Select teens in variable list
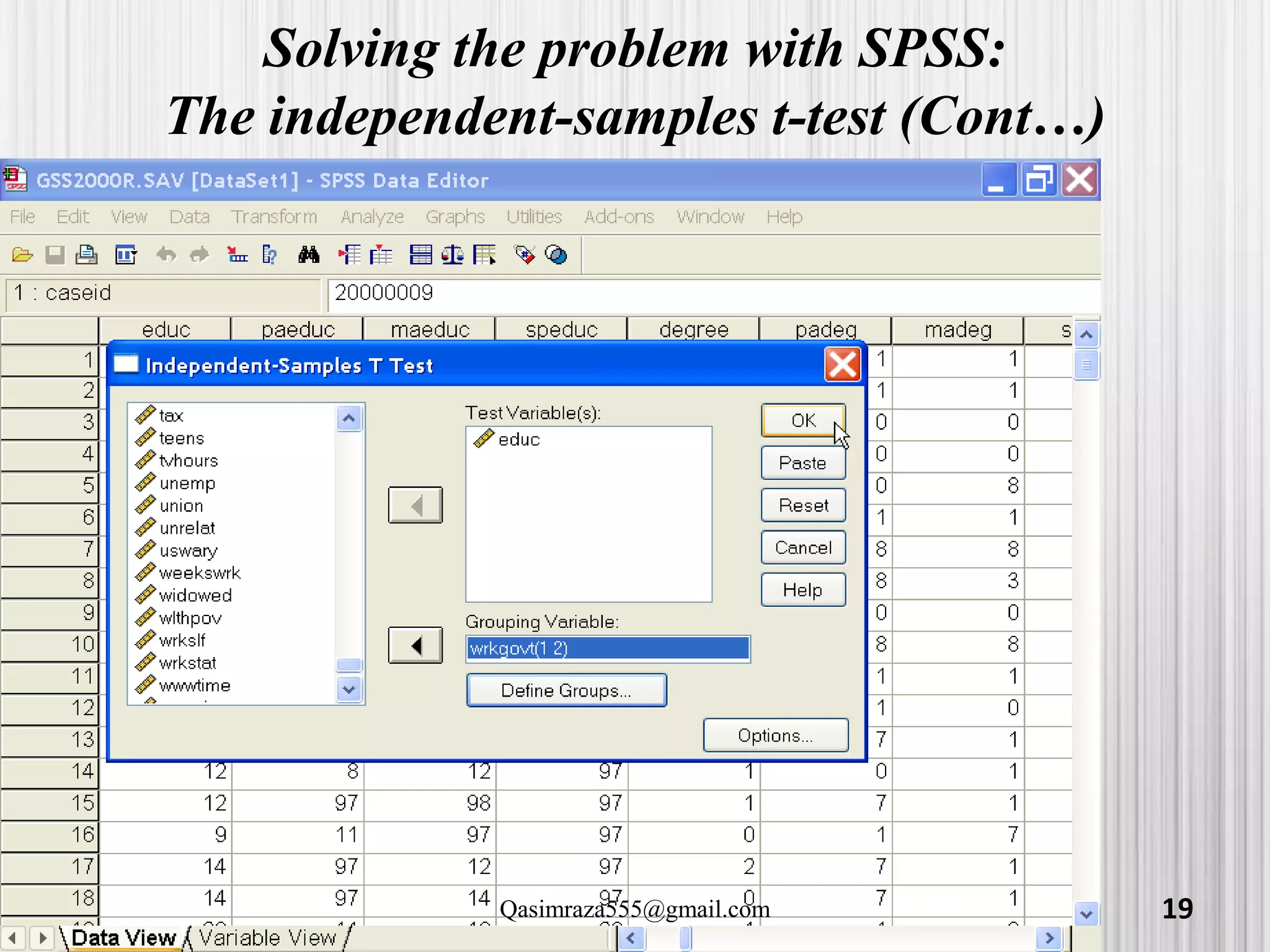The width and height of the screenshot is (1270, 952). coord(181,438)
